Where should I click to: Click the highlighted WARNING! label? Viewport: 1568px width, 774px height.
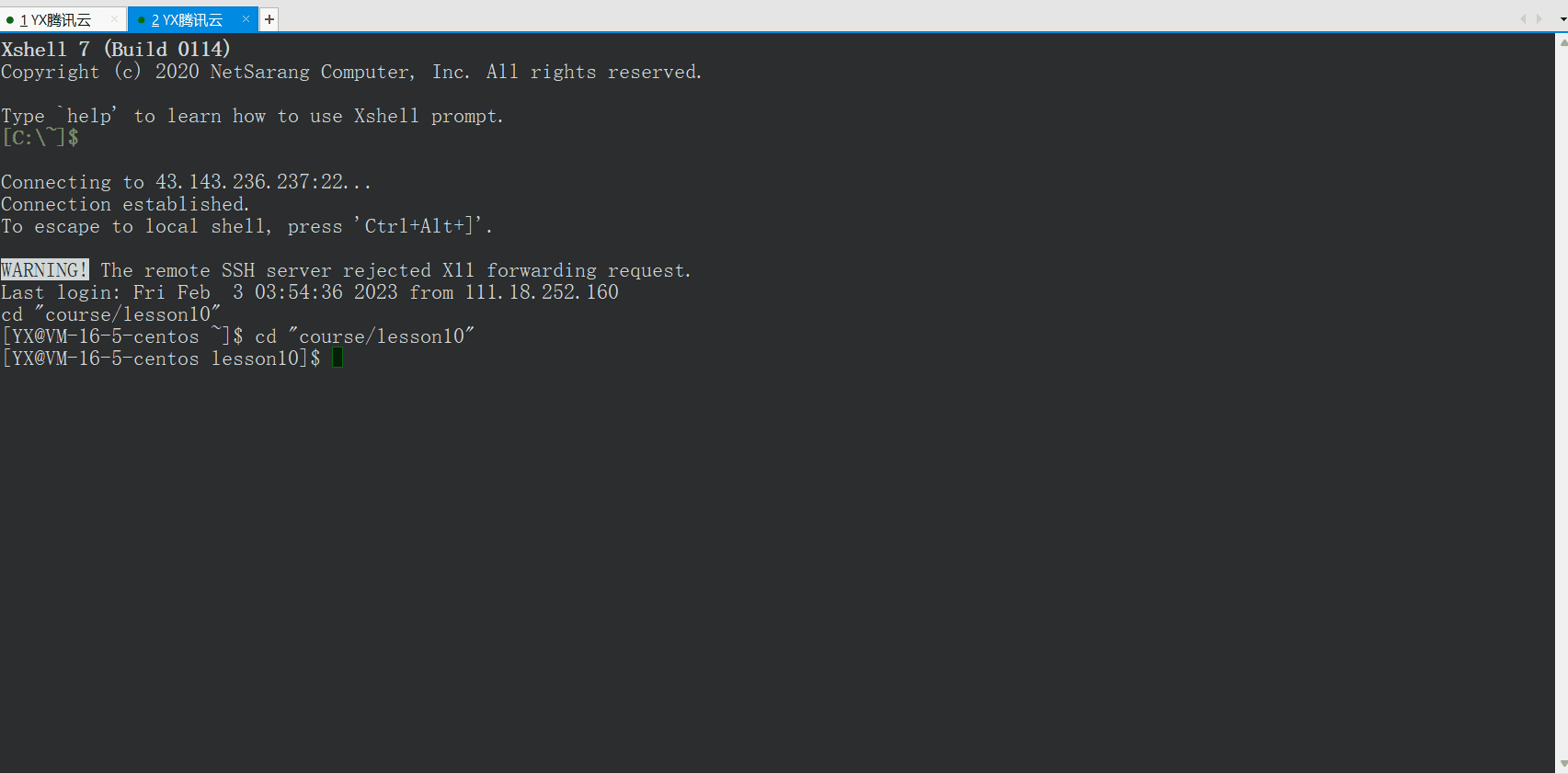point(45,269)
